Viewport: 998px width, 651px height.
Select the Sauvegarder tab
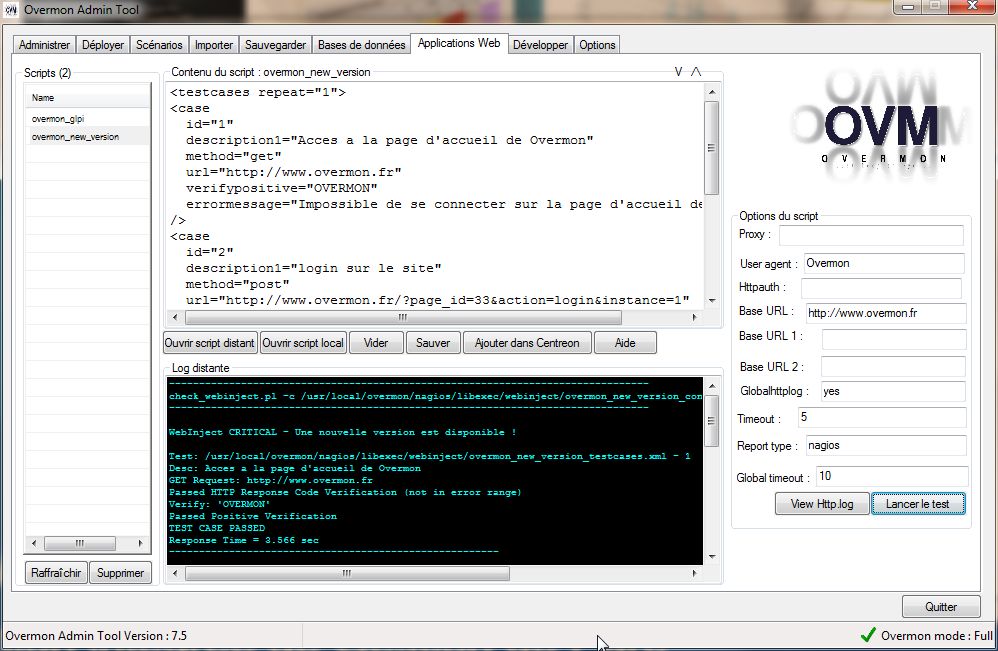coord(276,45)
